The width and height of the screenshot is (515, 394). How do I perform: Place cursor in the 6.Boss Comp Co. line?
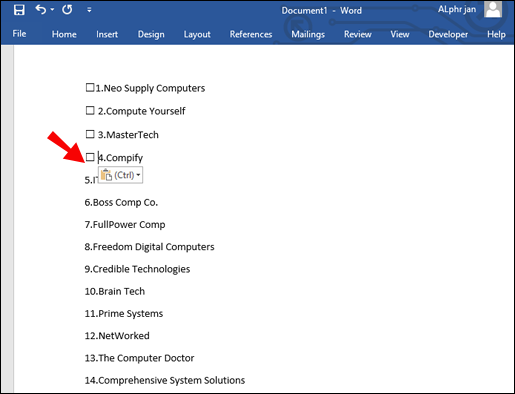coord(121,202)
